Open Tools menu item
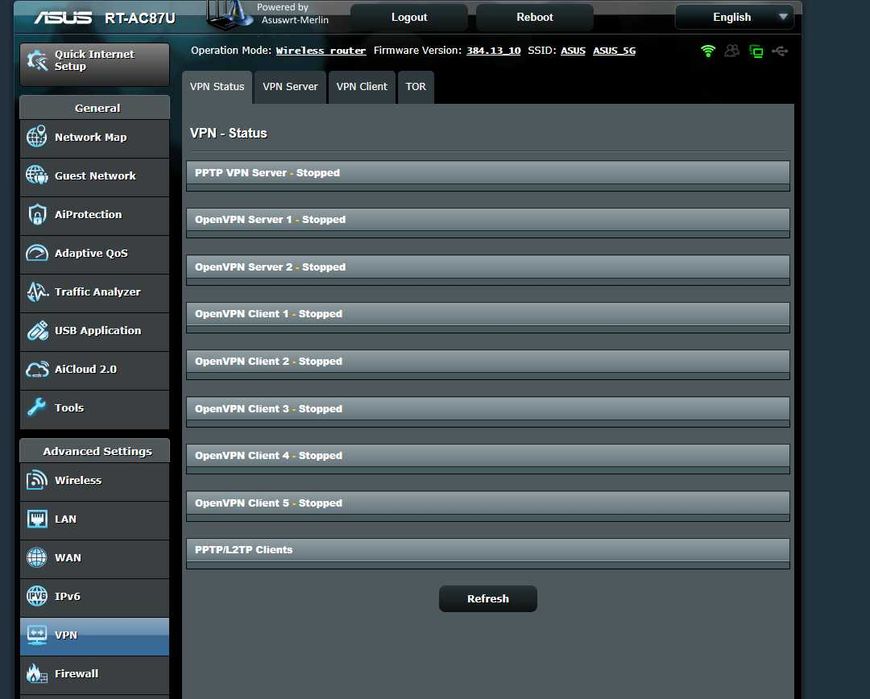870x699 pixels. coord(94,409)
